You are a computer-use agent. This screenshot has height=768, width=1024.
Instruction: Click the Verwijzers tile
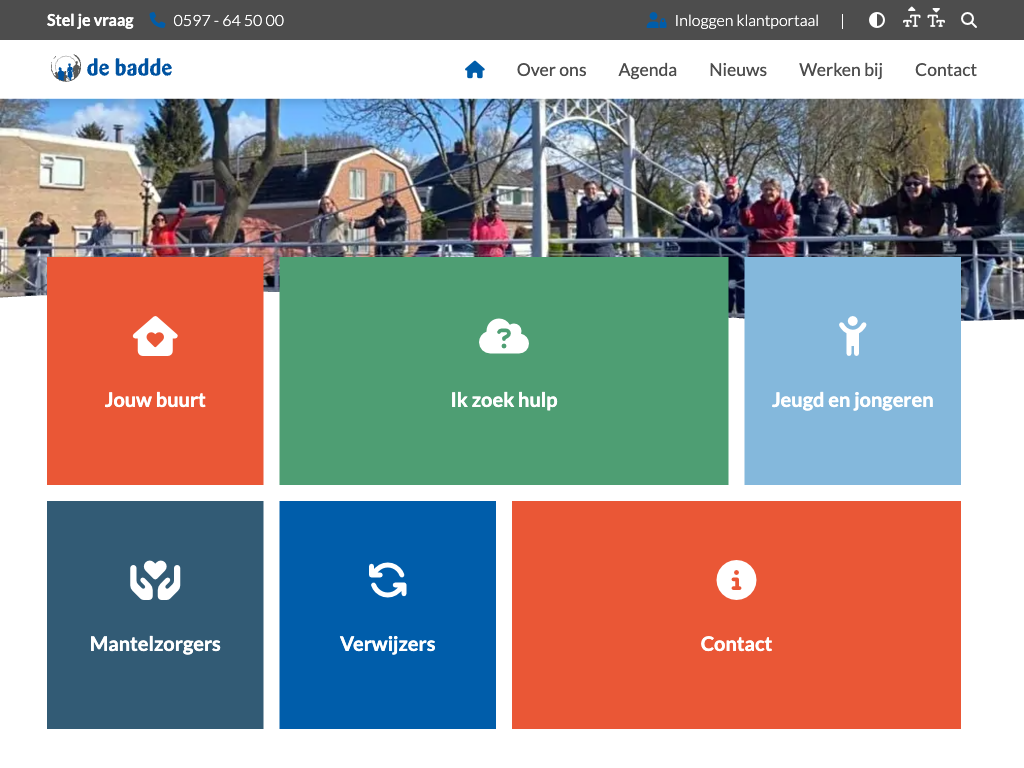click(x=387, y=615)
